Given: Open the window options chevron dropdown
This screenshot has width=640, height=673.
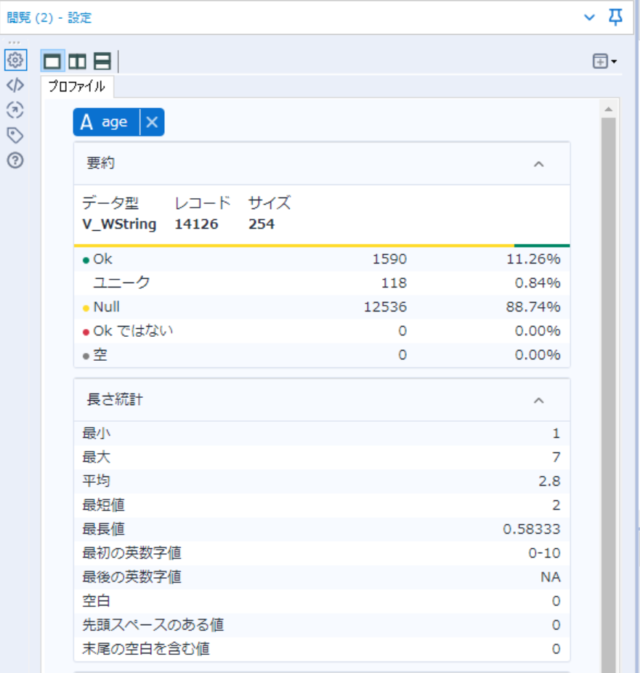Looking at the screenshot, I should click(590, 18).
